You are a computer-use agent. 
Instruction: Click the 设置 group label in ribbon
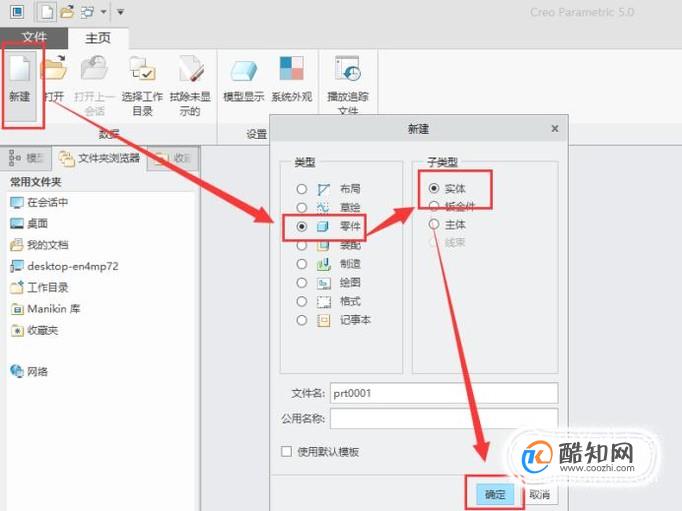(x=257, y=134)
